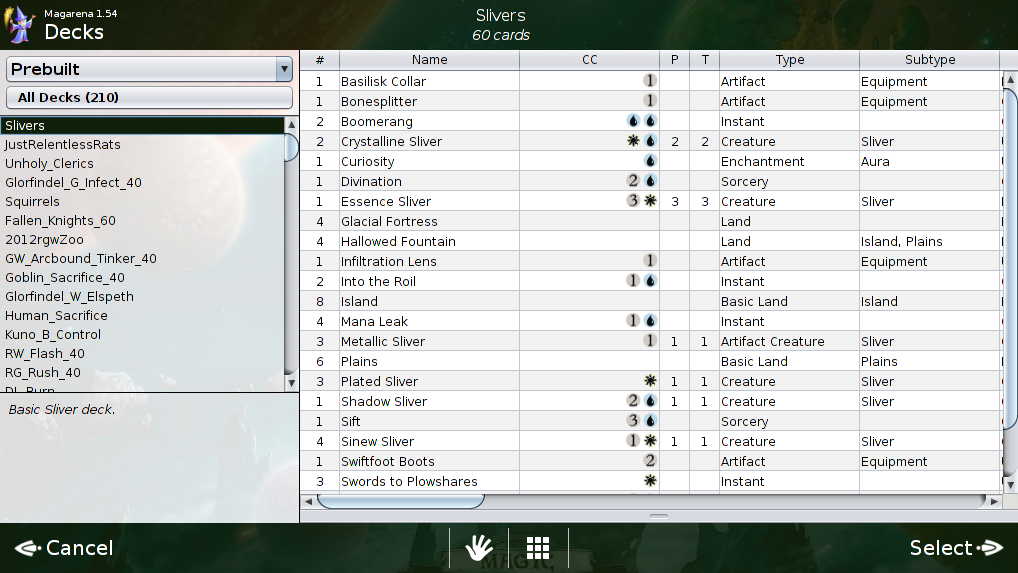Click card table scroll right arrow
Viewport: 1018px width, 573px height.
(x=993, y=501)
